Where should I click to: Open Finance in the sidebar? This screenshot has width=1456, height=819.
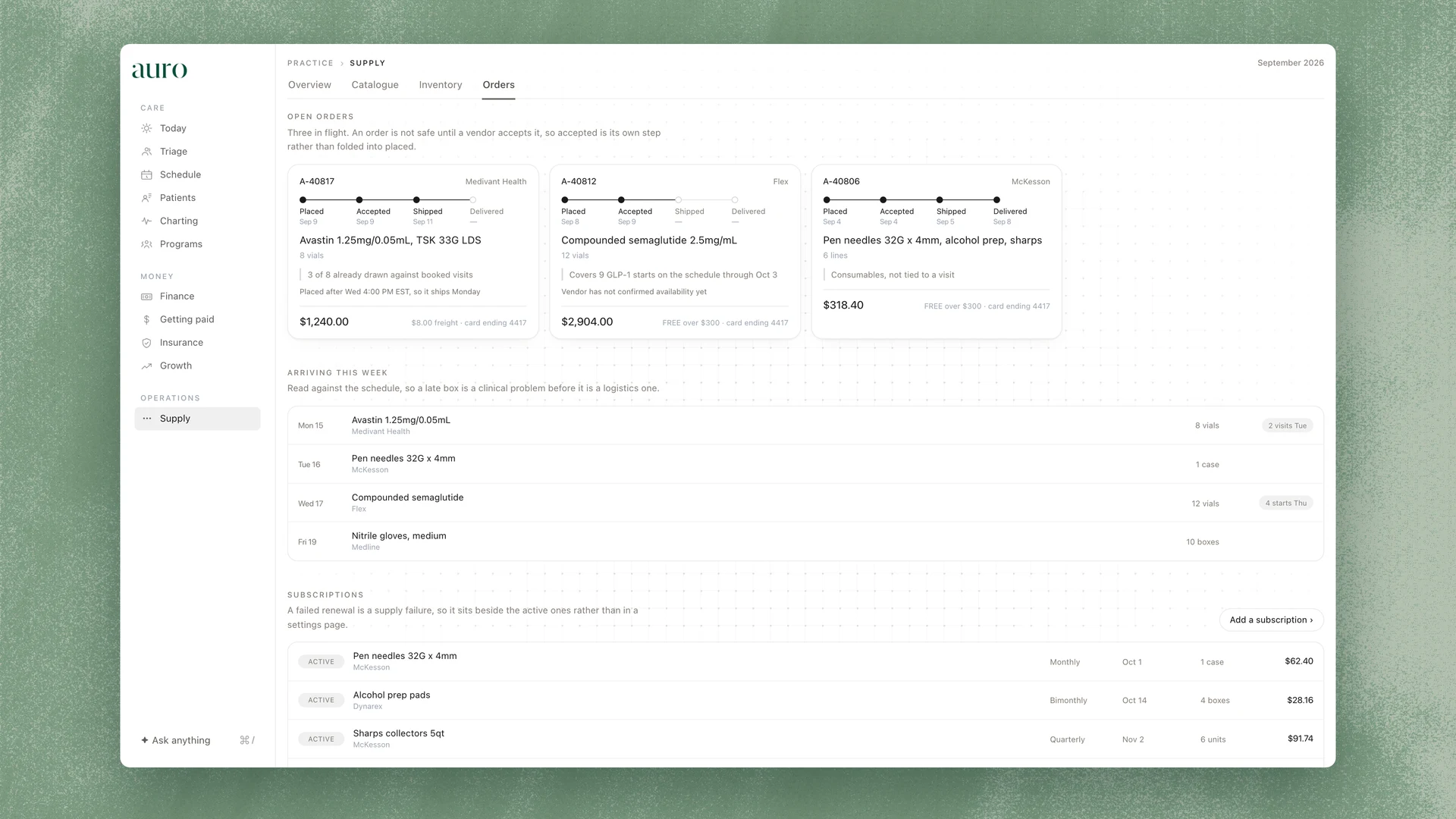[x=197, y=297]
